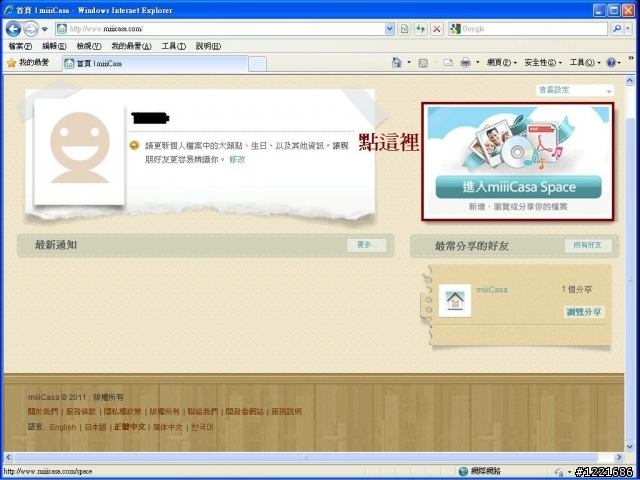The width and height of the screenshot is (640, 480).
Task: Click the horizontal scrollbar left arrow
Action: (x=8, y=457)
